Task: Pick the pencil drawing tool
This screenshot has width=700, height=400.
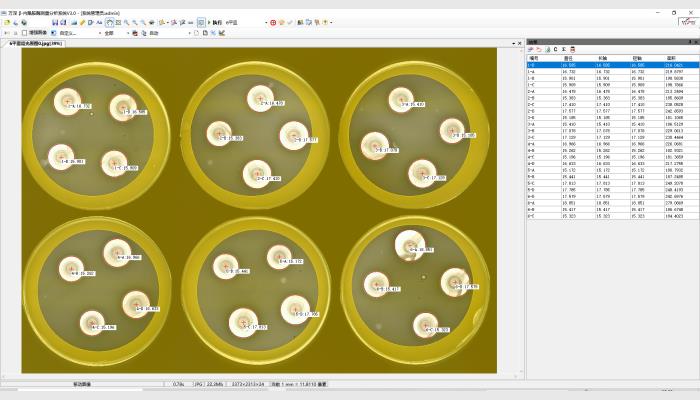Action: coord(83,22)
